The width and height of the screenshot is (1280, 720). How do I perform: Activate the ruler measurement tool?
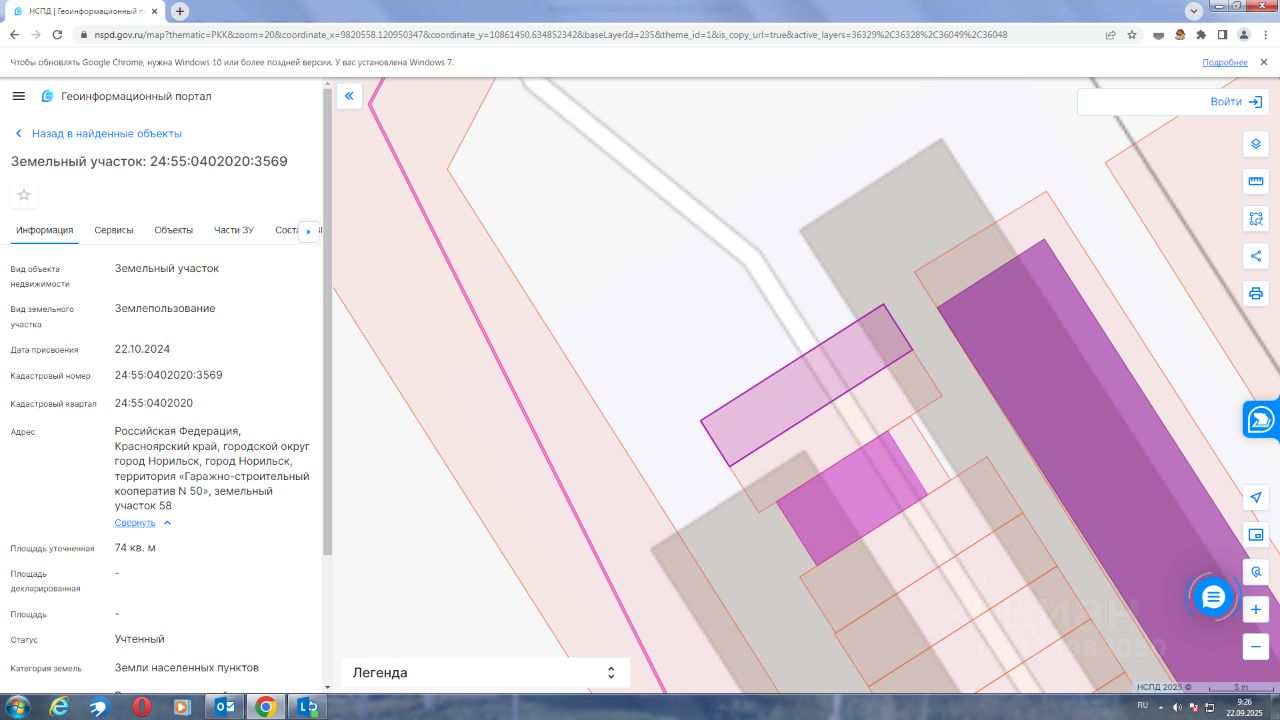[1256, 181]
